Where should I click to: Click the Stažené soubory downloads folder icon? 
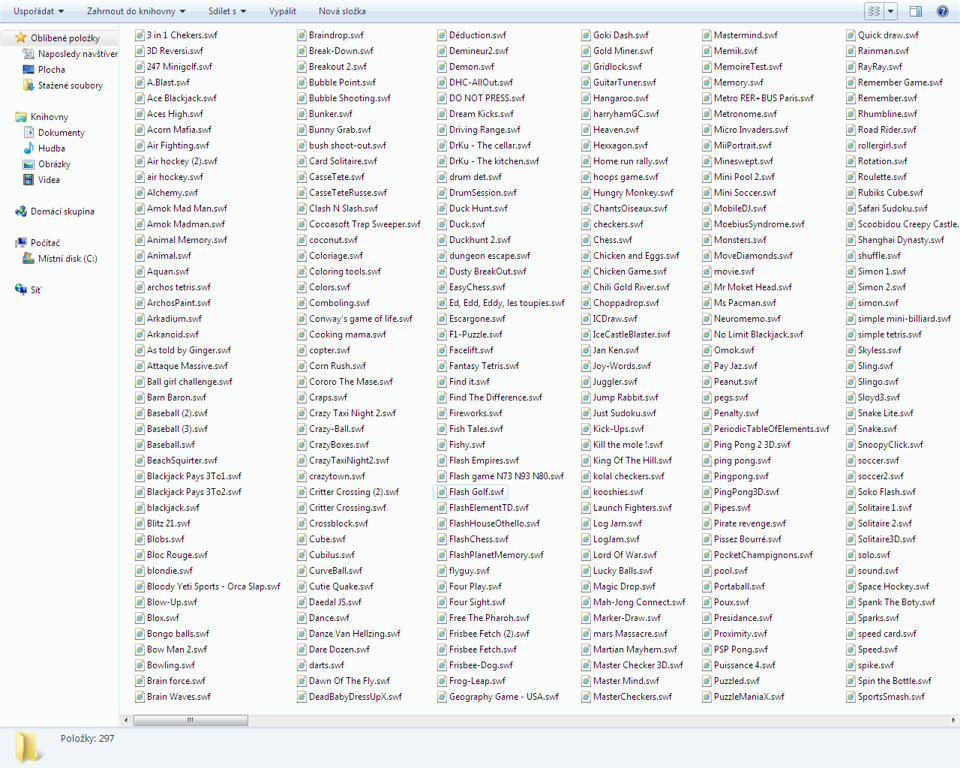pyautogui.click(x=28, y=85)
